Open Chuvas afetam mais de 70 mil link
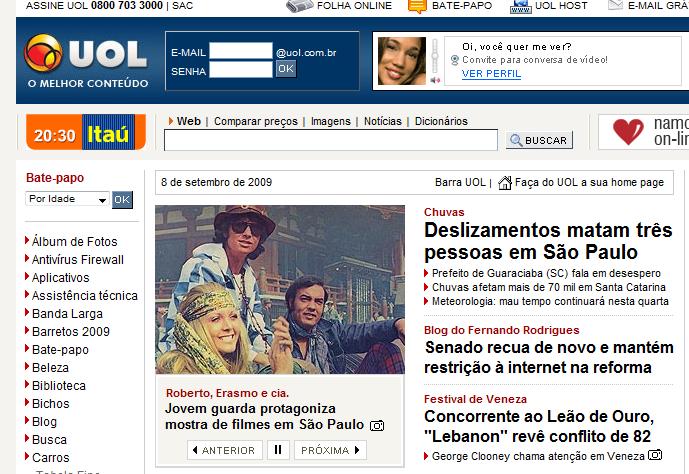689x474 pixels. [549, 287]
